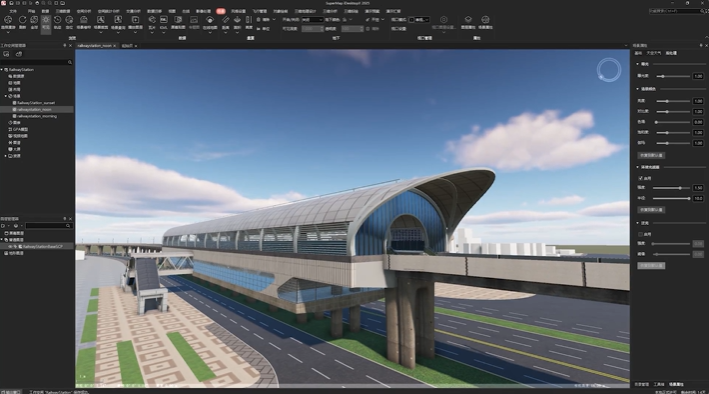The width and height of the screenshot is (709, 394).
Task: Collapse the scenes node in workspace tree
Action: pyautogui.click(x=6, y=96)
